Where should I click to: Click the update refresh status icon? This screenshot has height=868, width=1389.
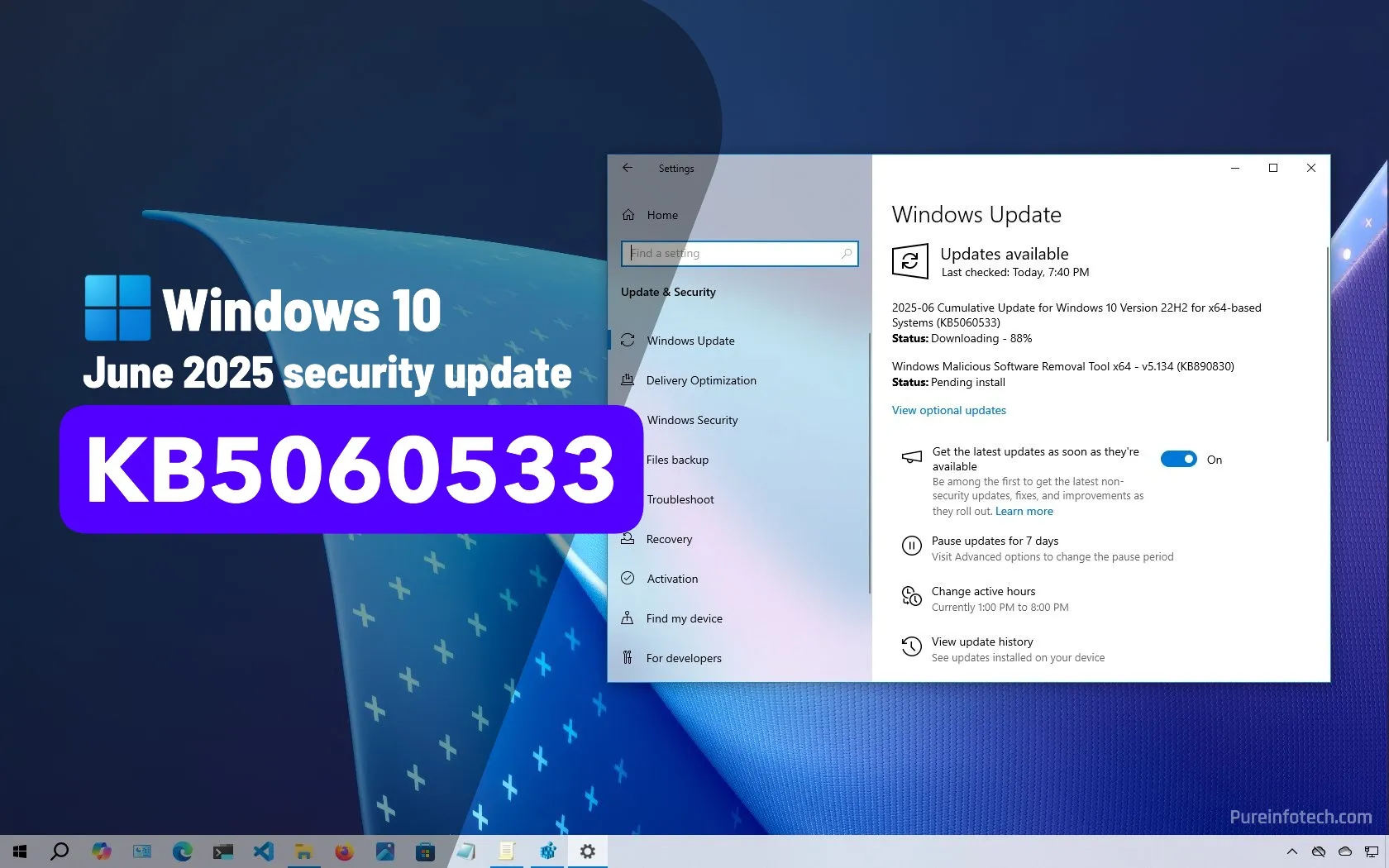[x=910, y=261]
